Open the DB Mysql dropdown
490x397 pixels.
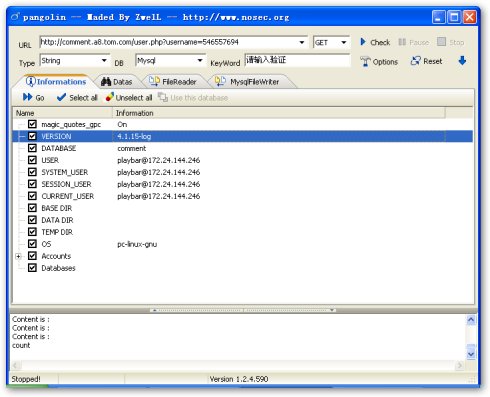coord(200,61)
